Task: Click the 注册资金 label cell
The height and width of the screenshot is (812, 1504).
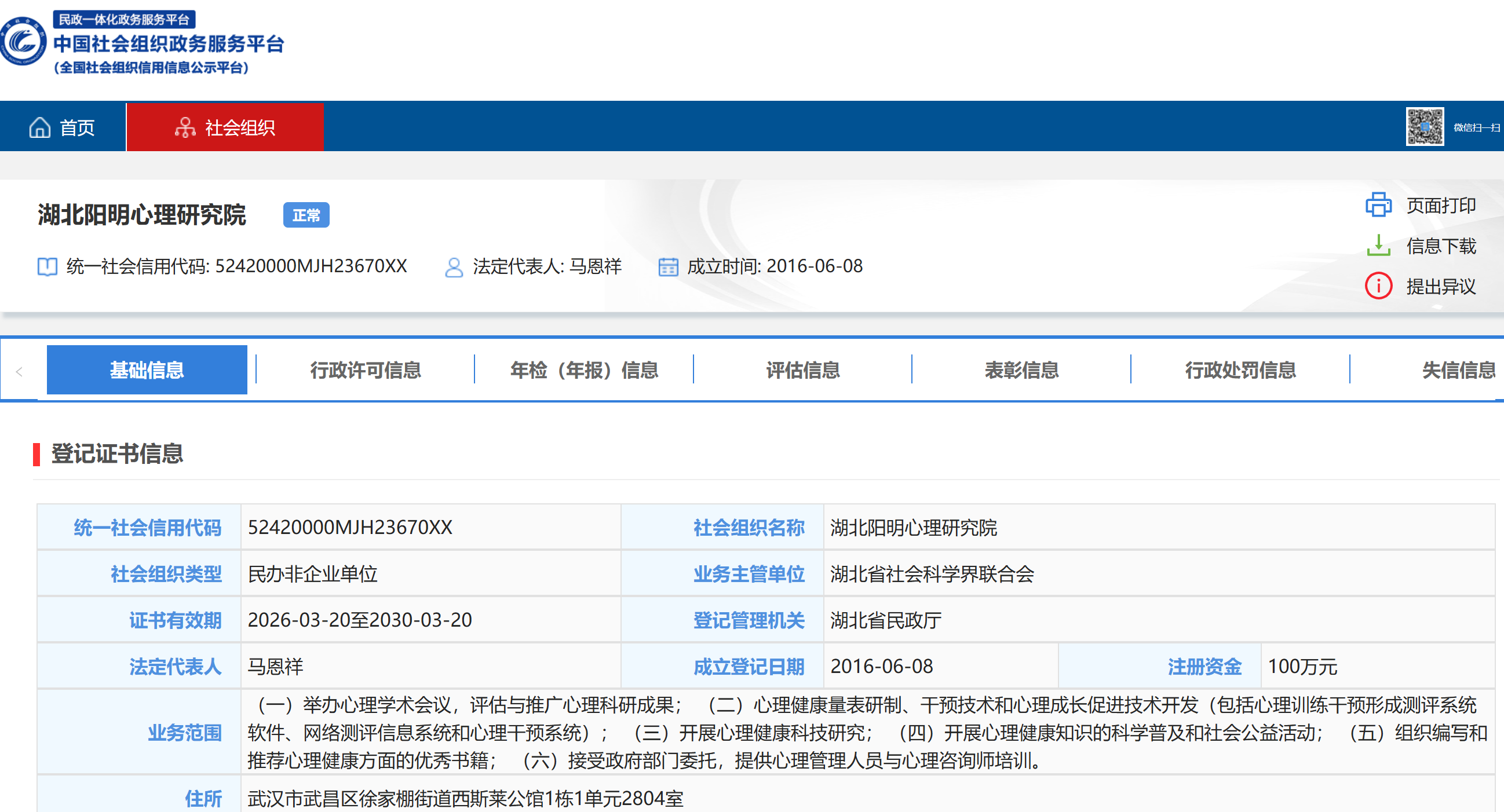Action: click(x=1159, y=666)
